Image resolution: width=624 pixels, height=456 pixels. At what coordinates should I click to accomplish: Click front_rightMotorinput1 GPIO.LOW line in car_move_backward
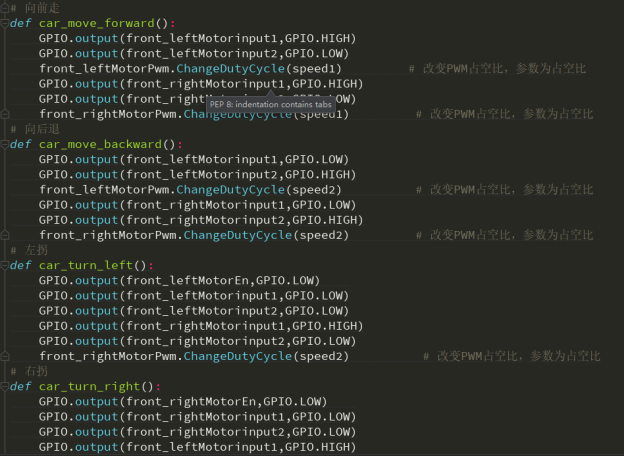197,205
